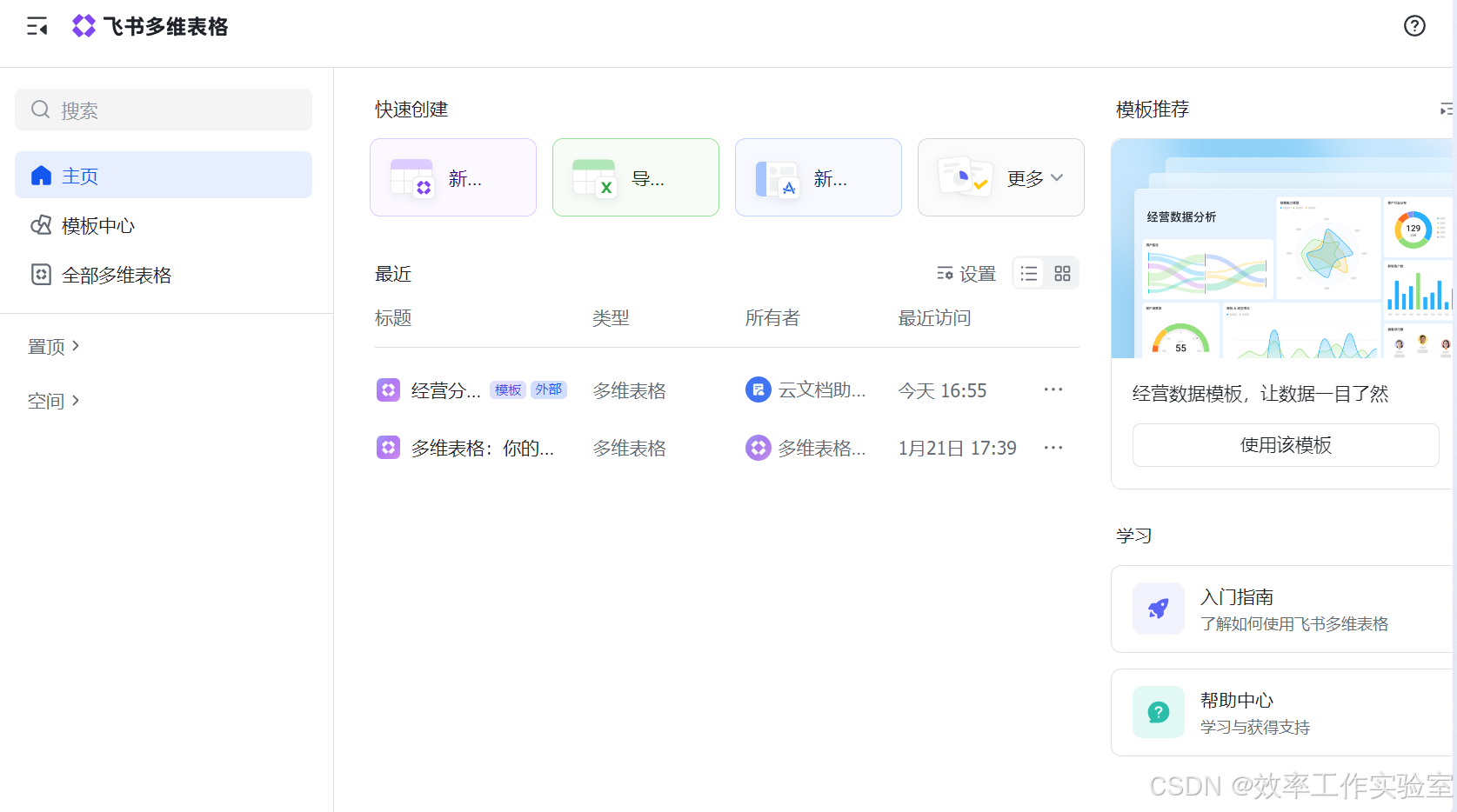Open the 更多 dropdown in quick create
The width and height of the screenshot is (1457, 812).
(1001, 177)
